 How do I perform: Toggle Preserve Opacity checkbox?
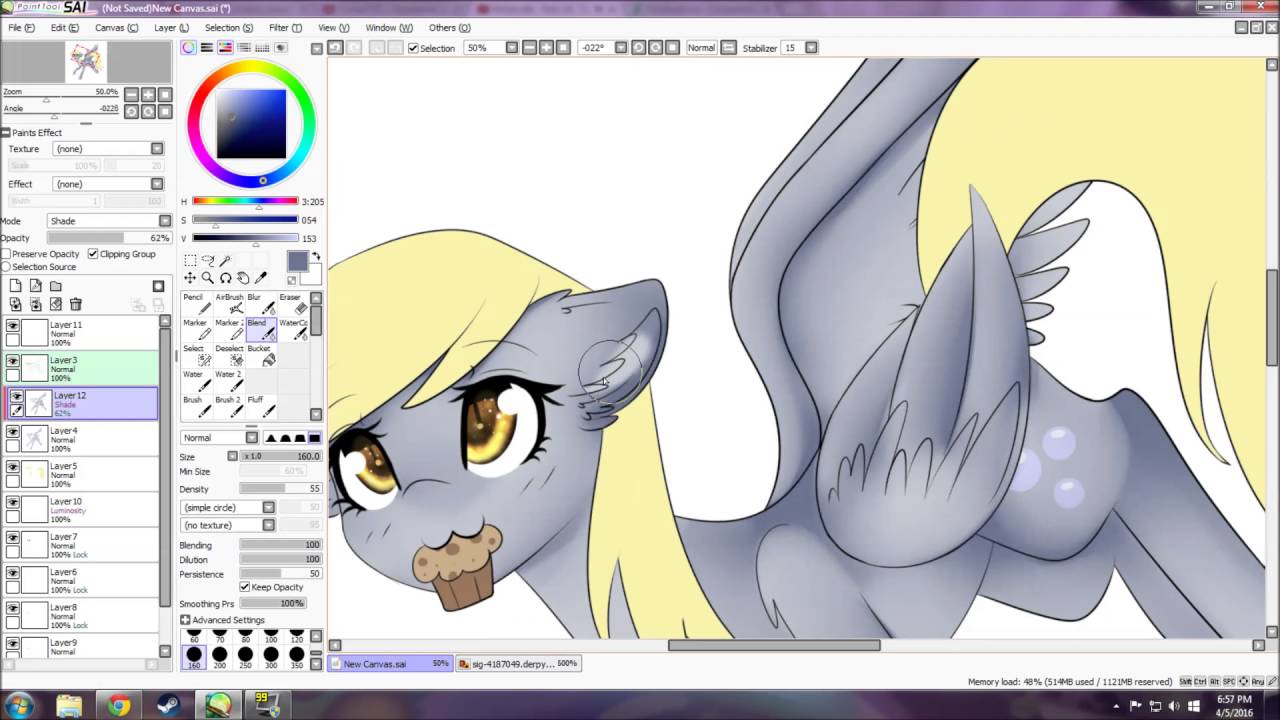(x=5, y=254)
